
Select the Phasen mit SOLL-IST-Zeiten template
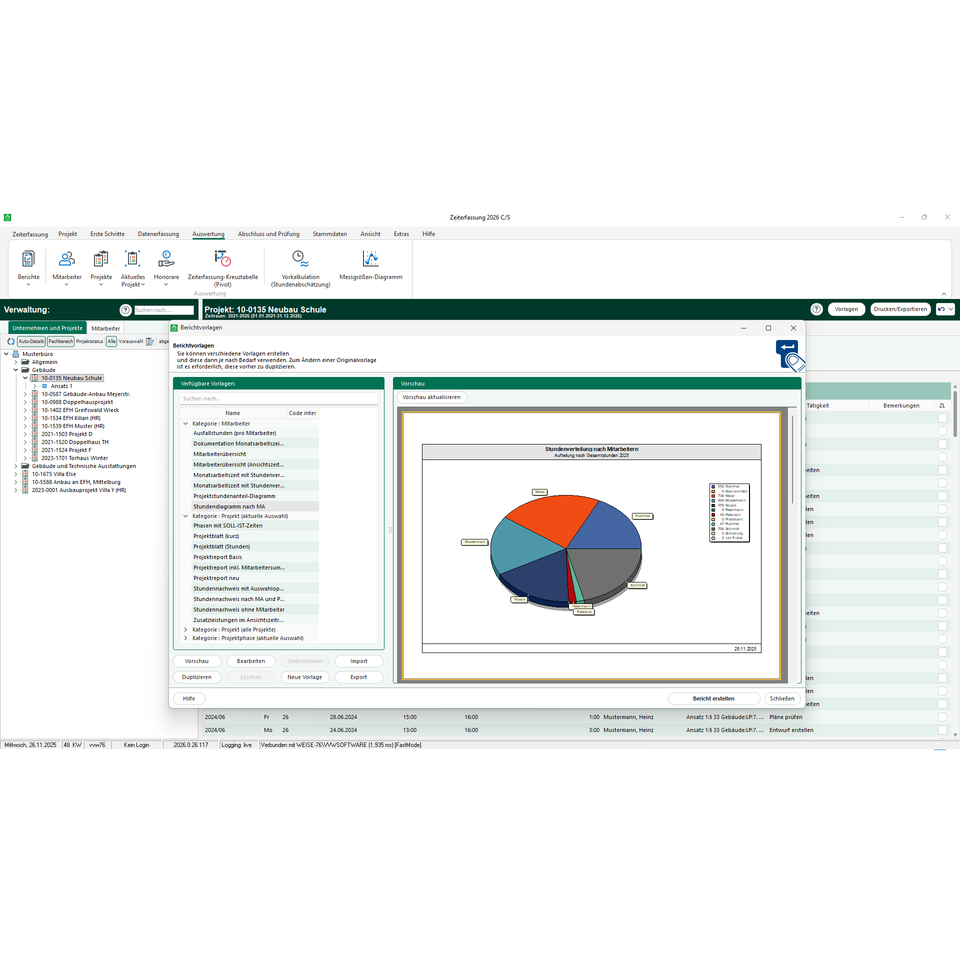coord(255,525)
